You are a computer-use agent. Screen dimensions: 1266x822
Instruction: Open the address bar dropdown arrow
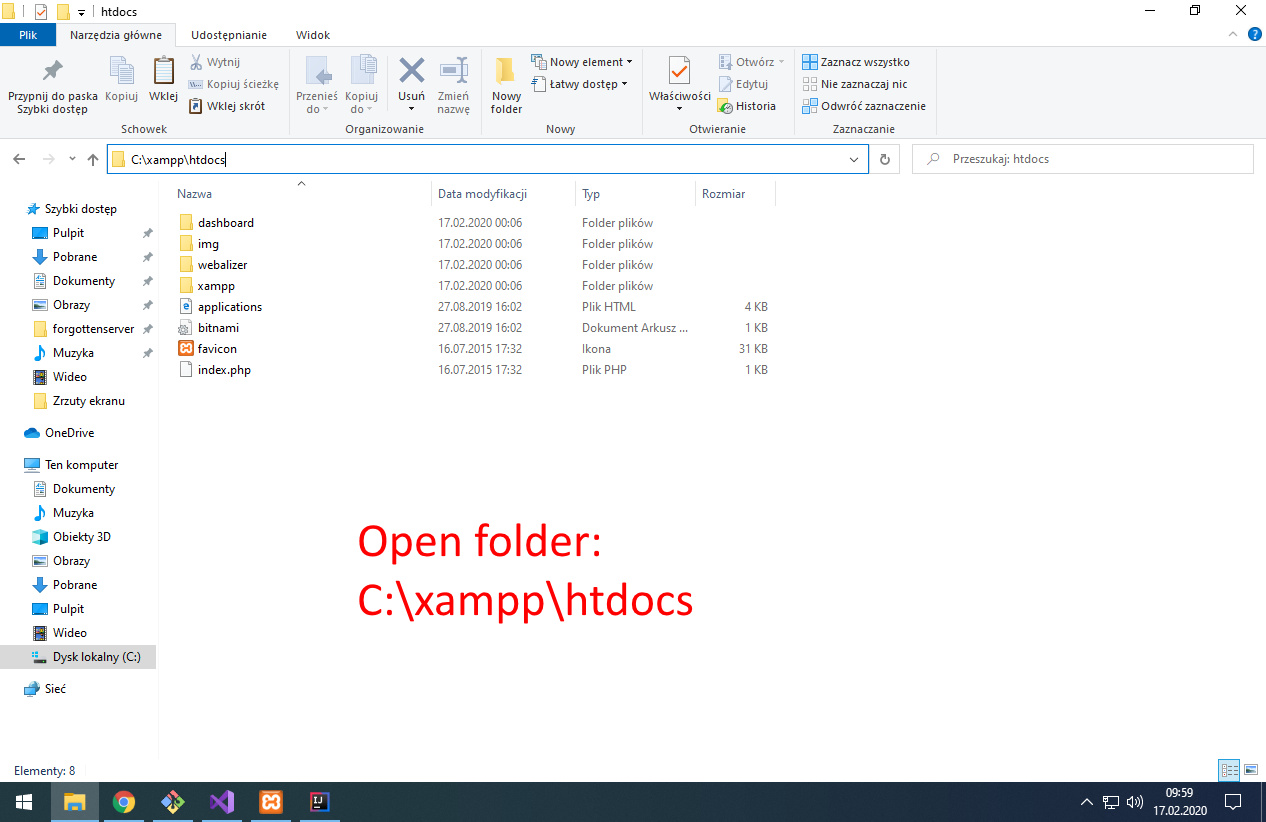click(x=853, y=159)
